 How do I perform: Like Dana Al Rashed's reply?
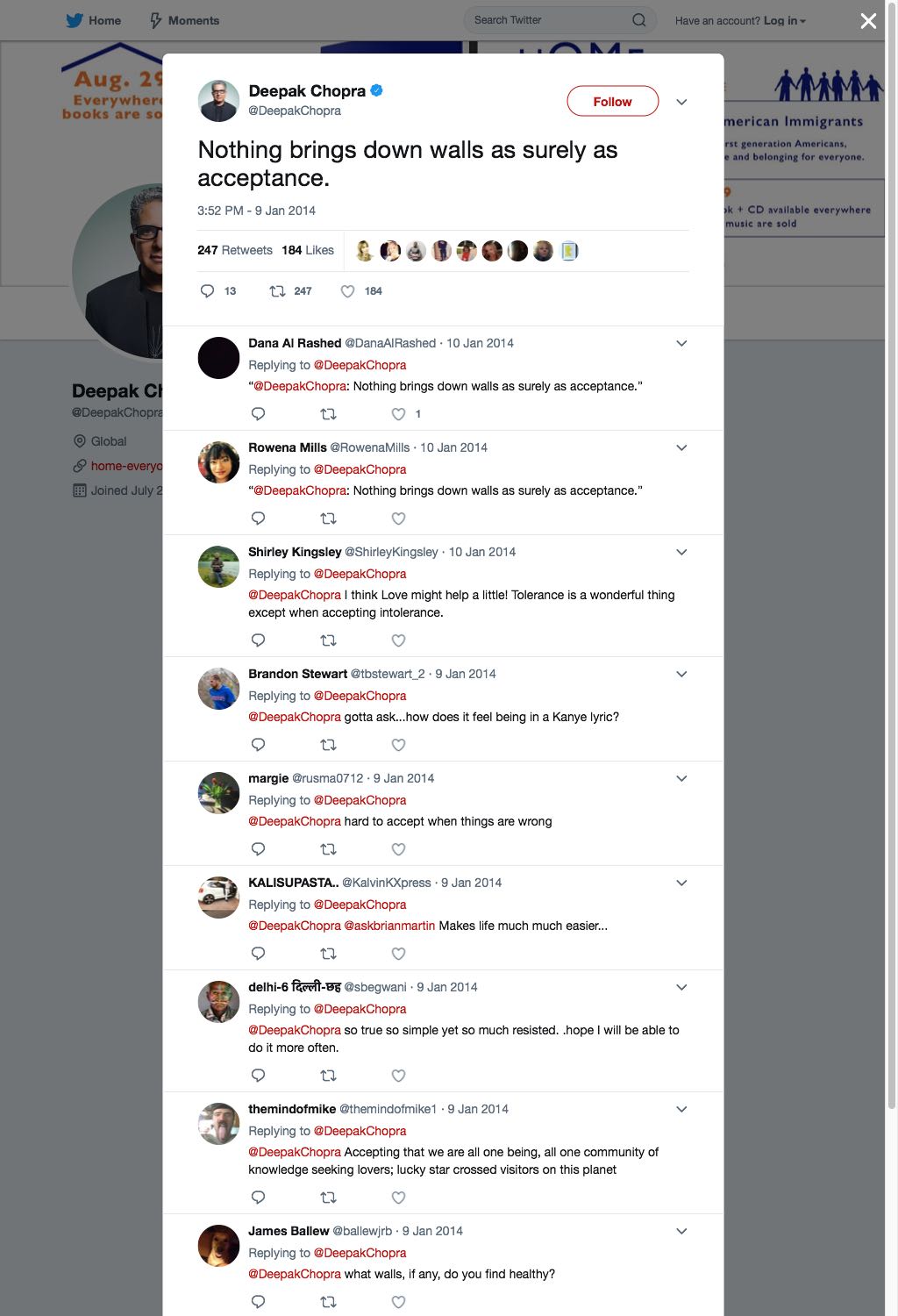point(398,414)
